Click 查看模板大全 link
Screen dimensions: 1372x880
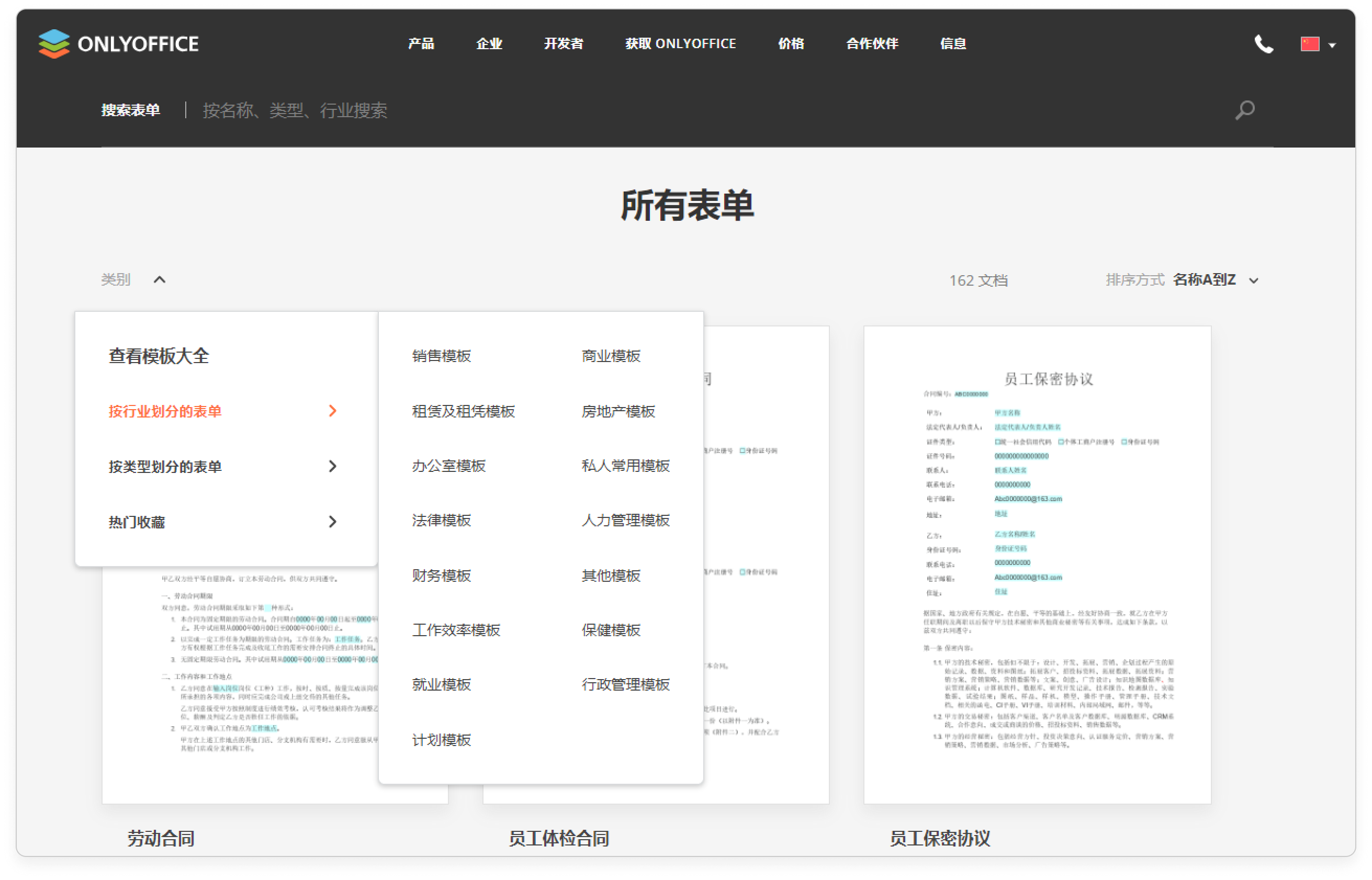pyautogui.click(x=159, y=356)
